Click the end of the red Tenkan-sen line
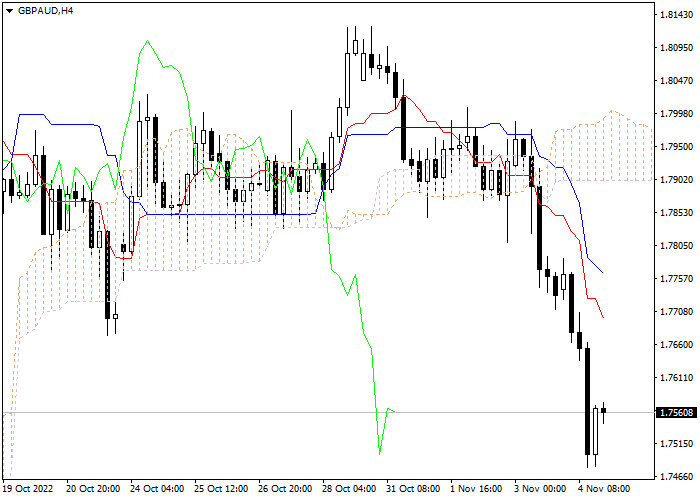The image size is (700, 500). (603, 317)
